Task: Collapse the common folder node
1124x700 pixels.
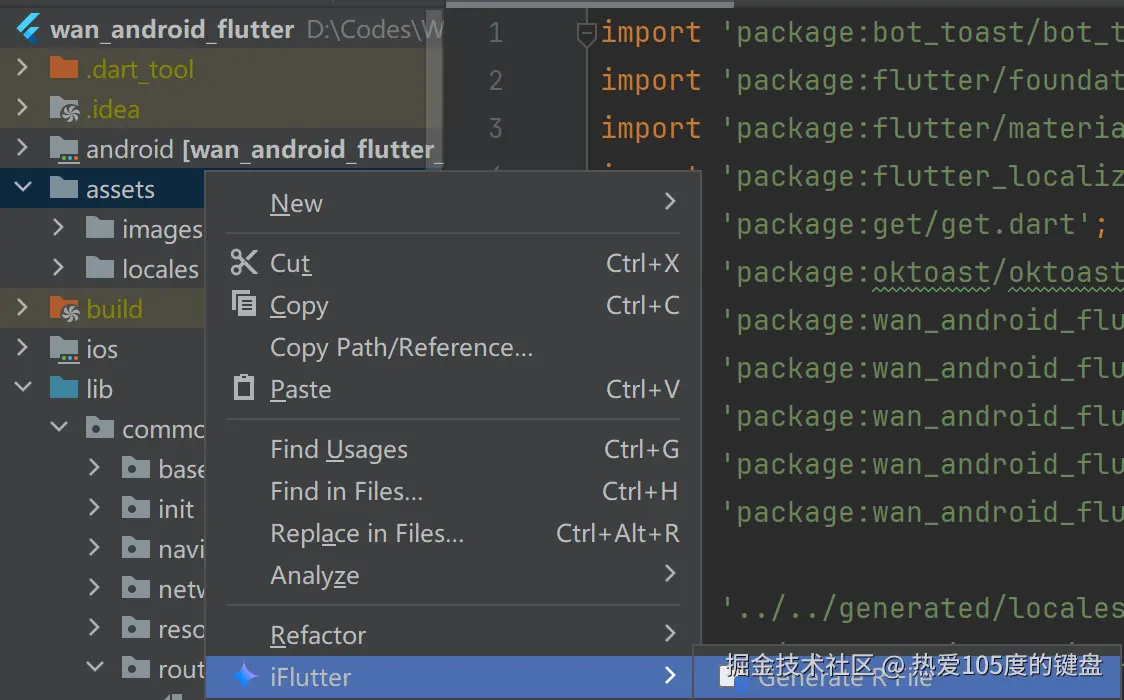Action: click(59, 428)
